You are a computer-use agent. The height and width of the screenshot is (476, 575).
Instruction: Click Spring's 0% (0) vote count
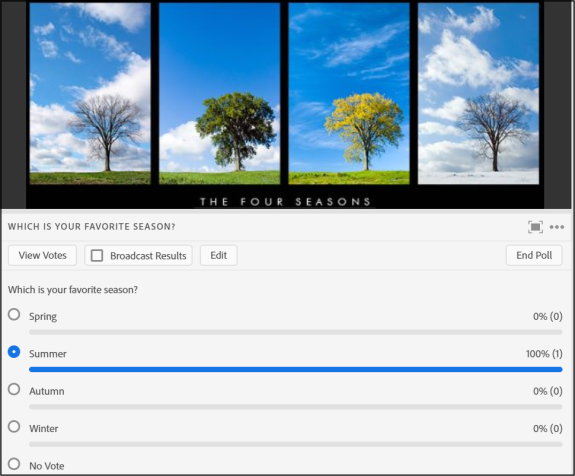tap(547, 316)
